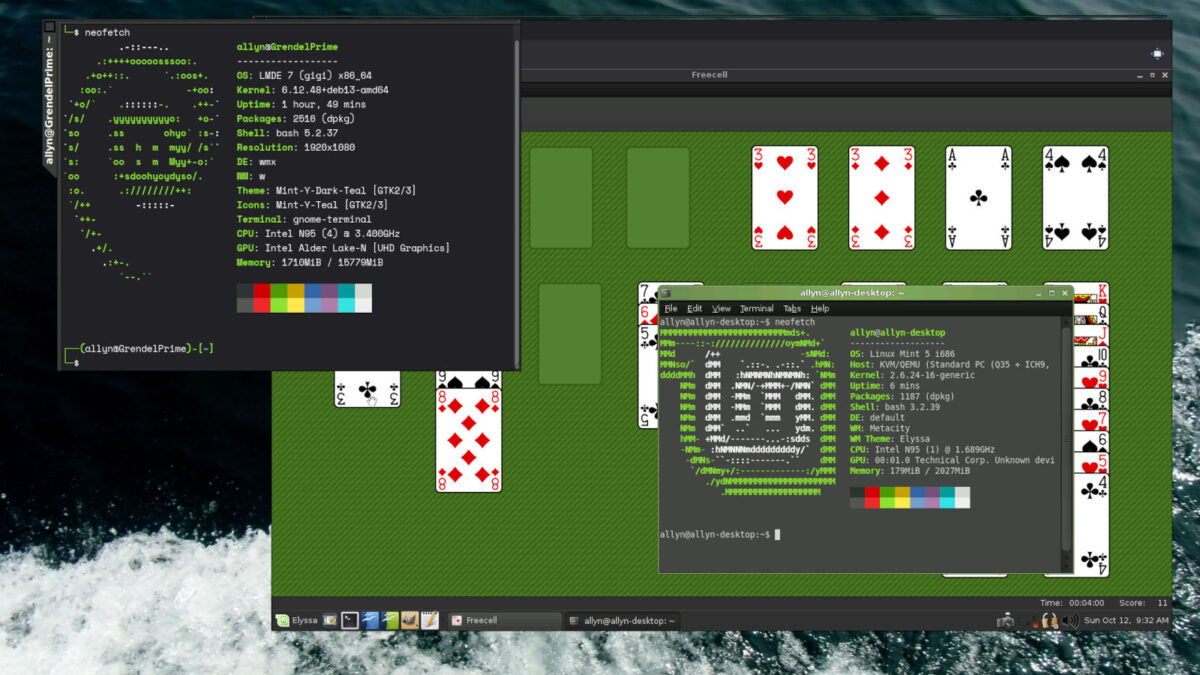Open the View menu in terminal
Image resolution: width=1200 pixels, height=675 pixels.
point(721,309)
